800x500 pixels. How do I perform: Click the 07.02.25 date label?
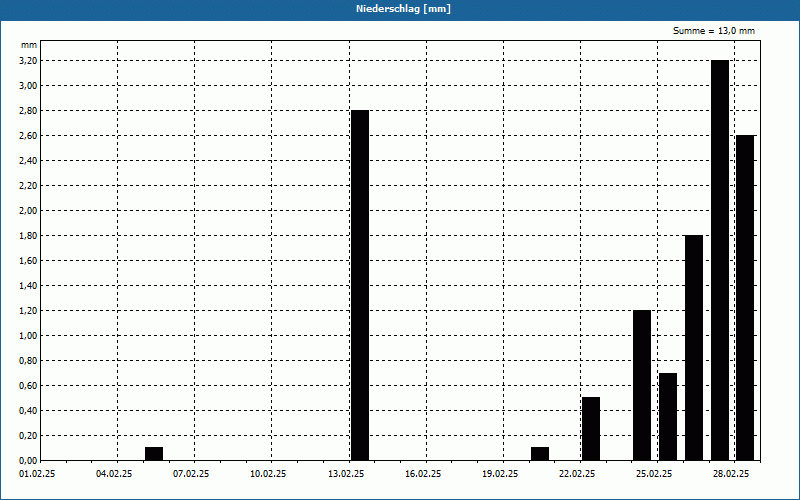[191, 474]
